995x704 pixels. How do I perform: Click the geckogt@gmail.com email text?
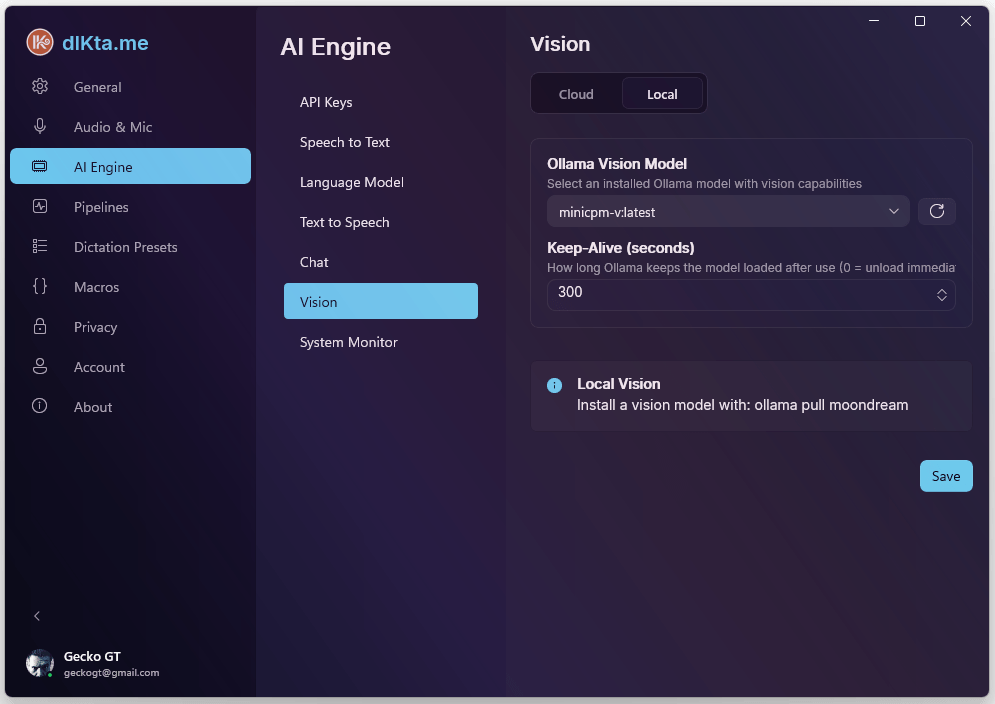pos(112,672)
